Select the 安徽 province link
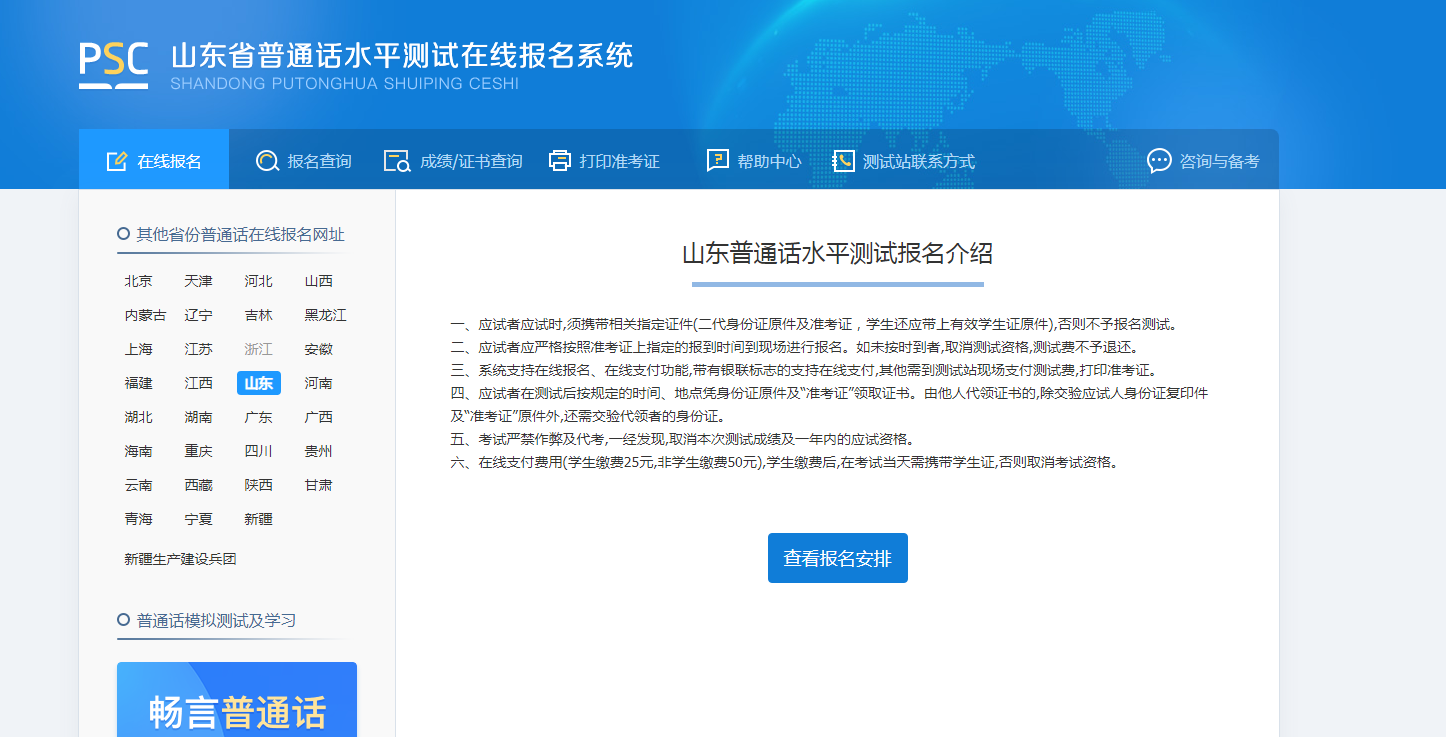This screenshot has height=737, width=1446. point(319,349)
